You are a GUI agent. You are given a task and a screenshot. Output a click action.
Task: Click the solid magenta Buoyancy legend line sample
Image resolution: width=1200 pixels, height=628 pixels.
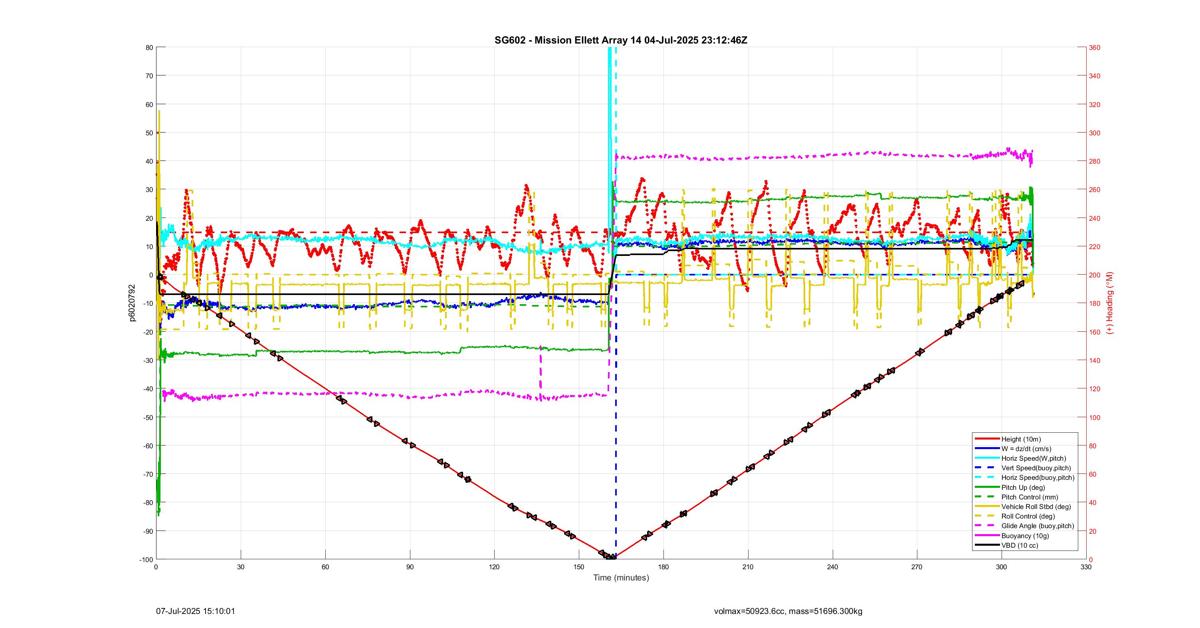(986, 535)
